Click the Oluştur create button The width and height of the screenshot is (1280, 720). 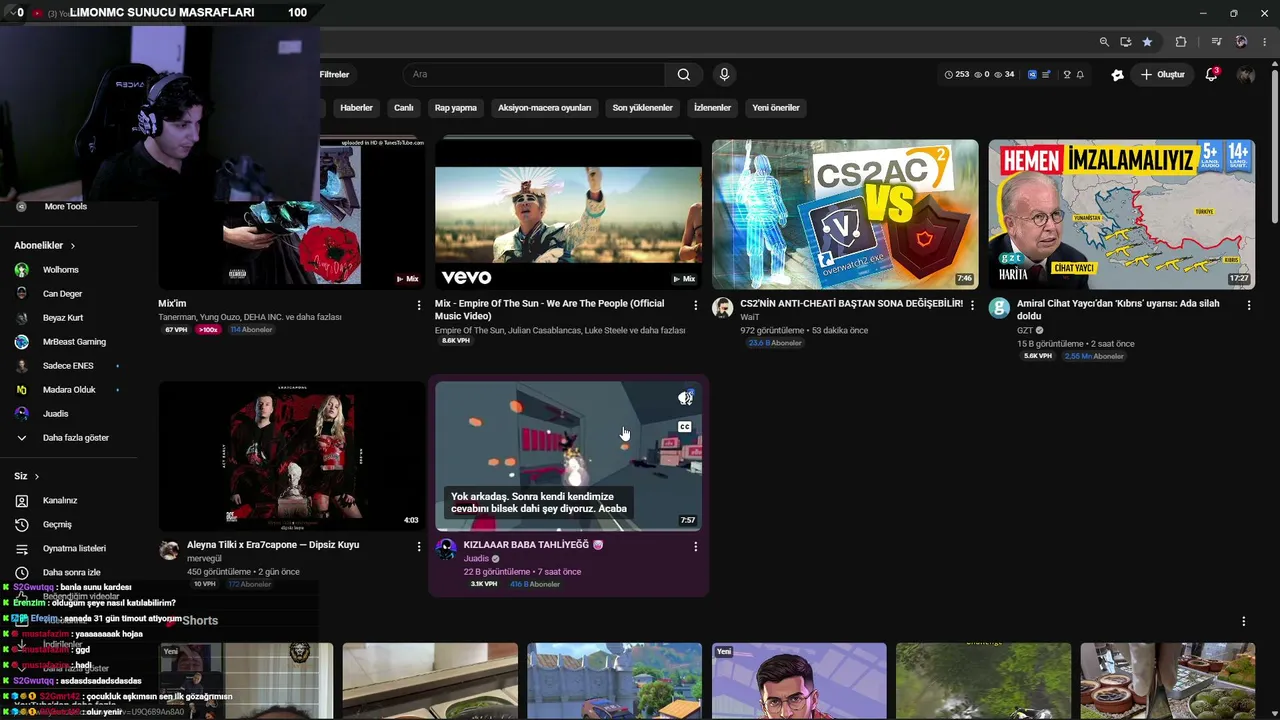click(x=1163, y=75)
